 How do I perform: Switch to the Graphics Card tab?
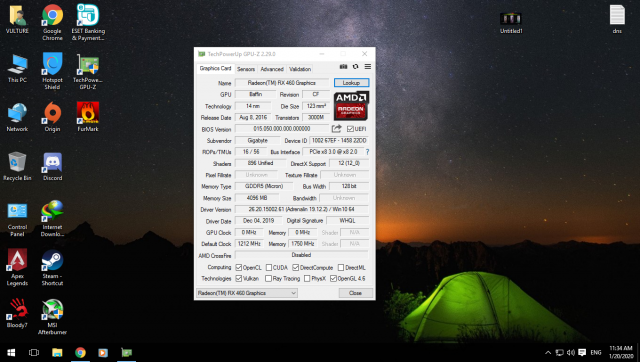215,69
